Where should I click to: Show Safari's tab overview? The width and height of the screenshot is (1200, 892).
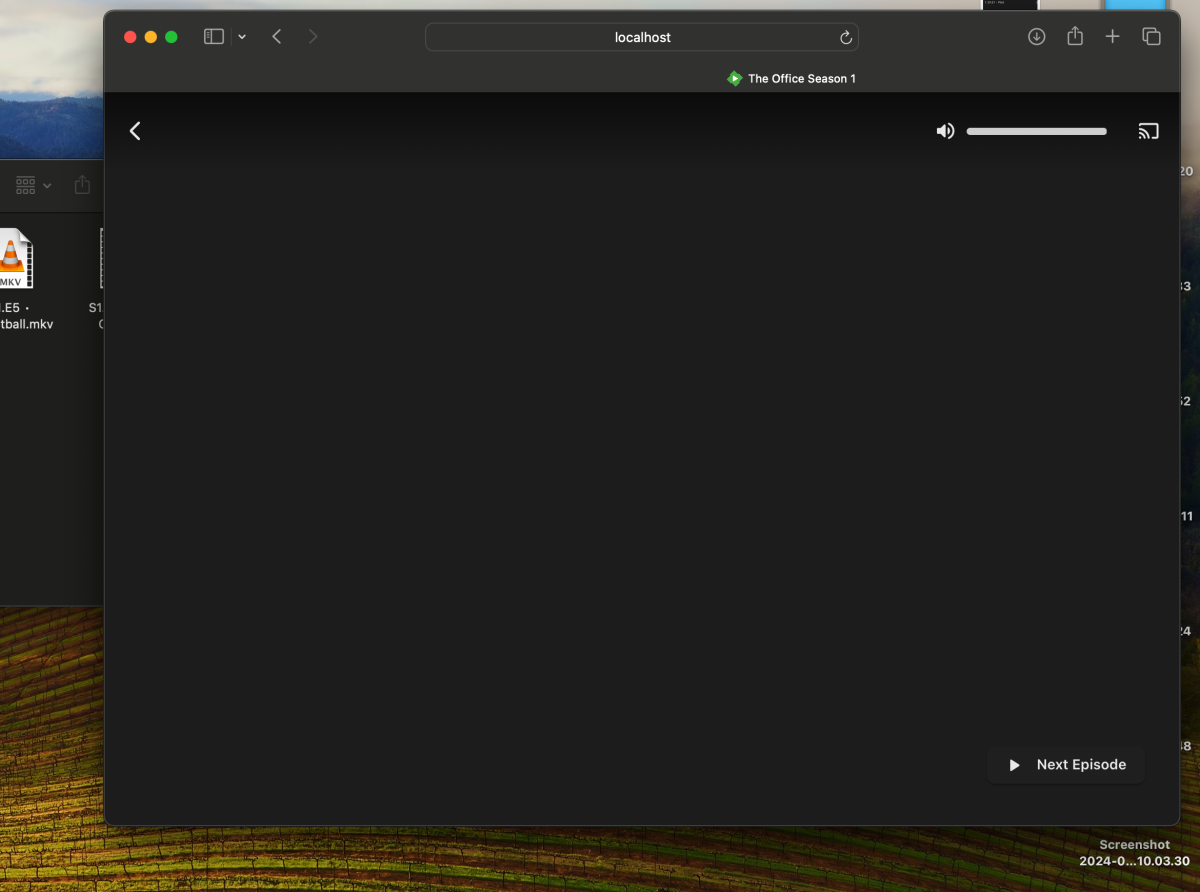pyautogui.click(x=1151, y=36)
